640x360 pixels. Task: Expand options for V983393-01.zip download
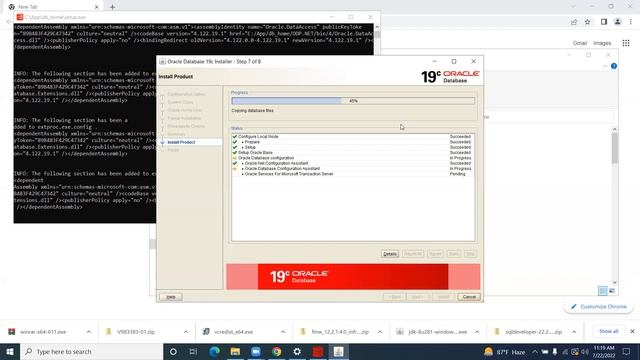[186, 332]
